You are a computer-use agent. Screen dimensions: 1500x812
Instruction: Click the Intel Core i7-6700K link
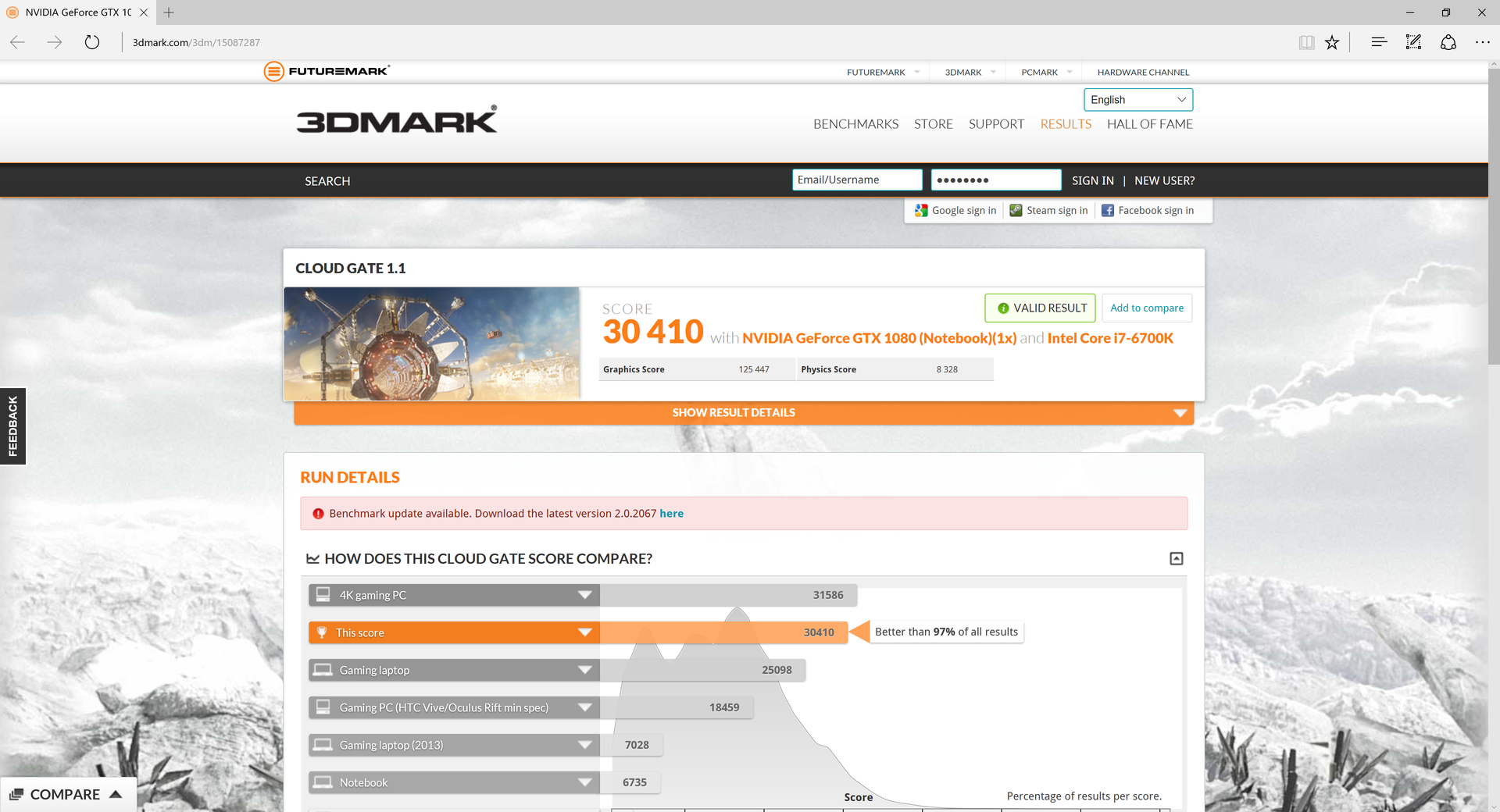[1110, 338]
